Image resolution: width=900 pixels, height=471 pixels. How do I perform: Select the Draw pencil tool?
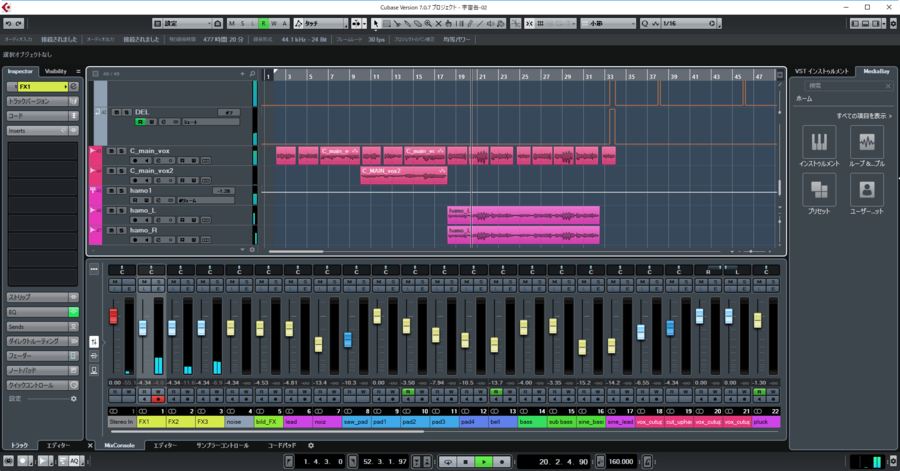point(470,24)
